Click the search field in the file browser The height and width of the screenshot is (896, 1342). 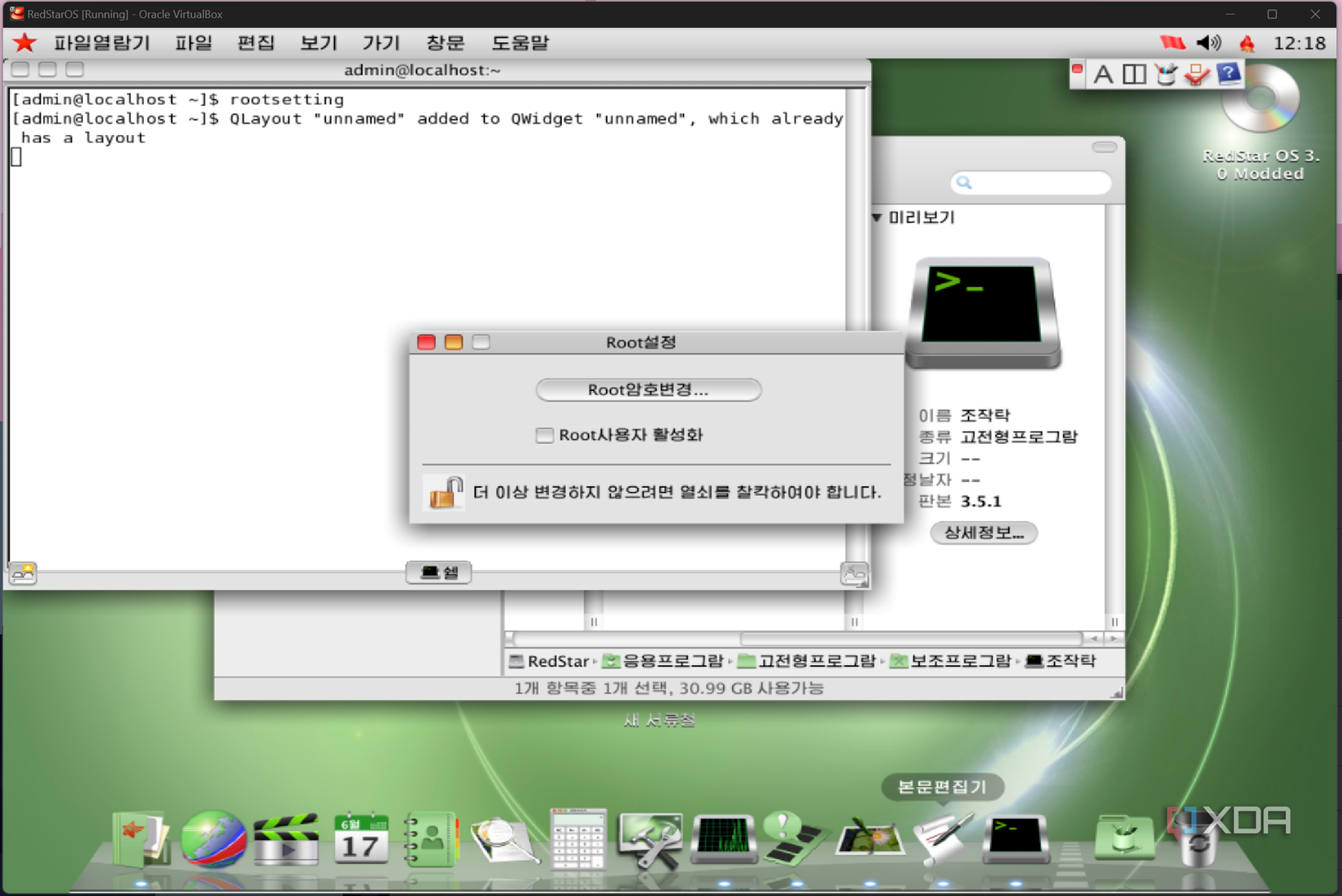coord(1030,183)
